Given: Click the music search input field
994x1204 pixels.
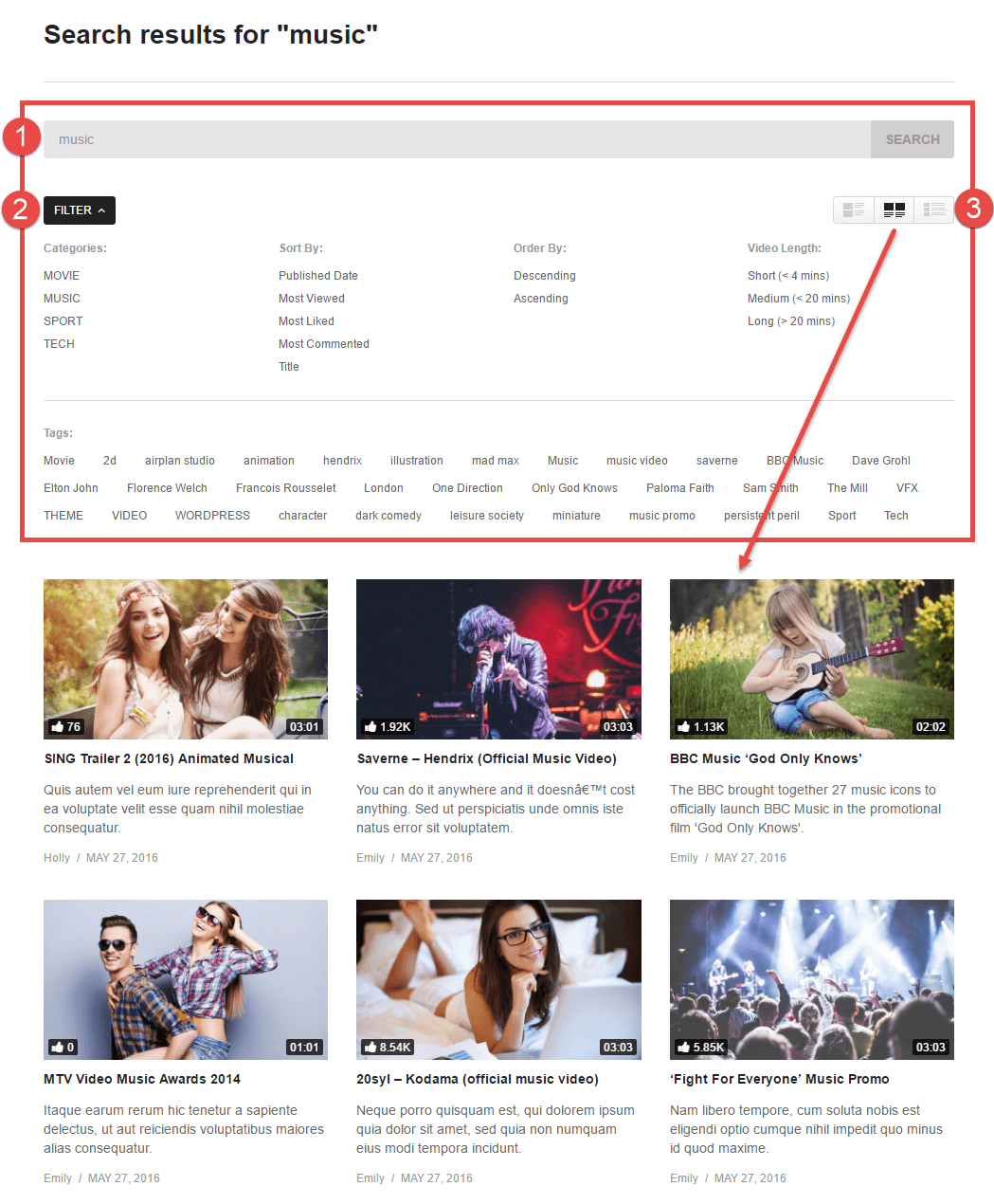Looking at the screenshot, I should pos(457,139).
